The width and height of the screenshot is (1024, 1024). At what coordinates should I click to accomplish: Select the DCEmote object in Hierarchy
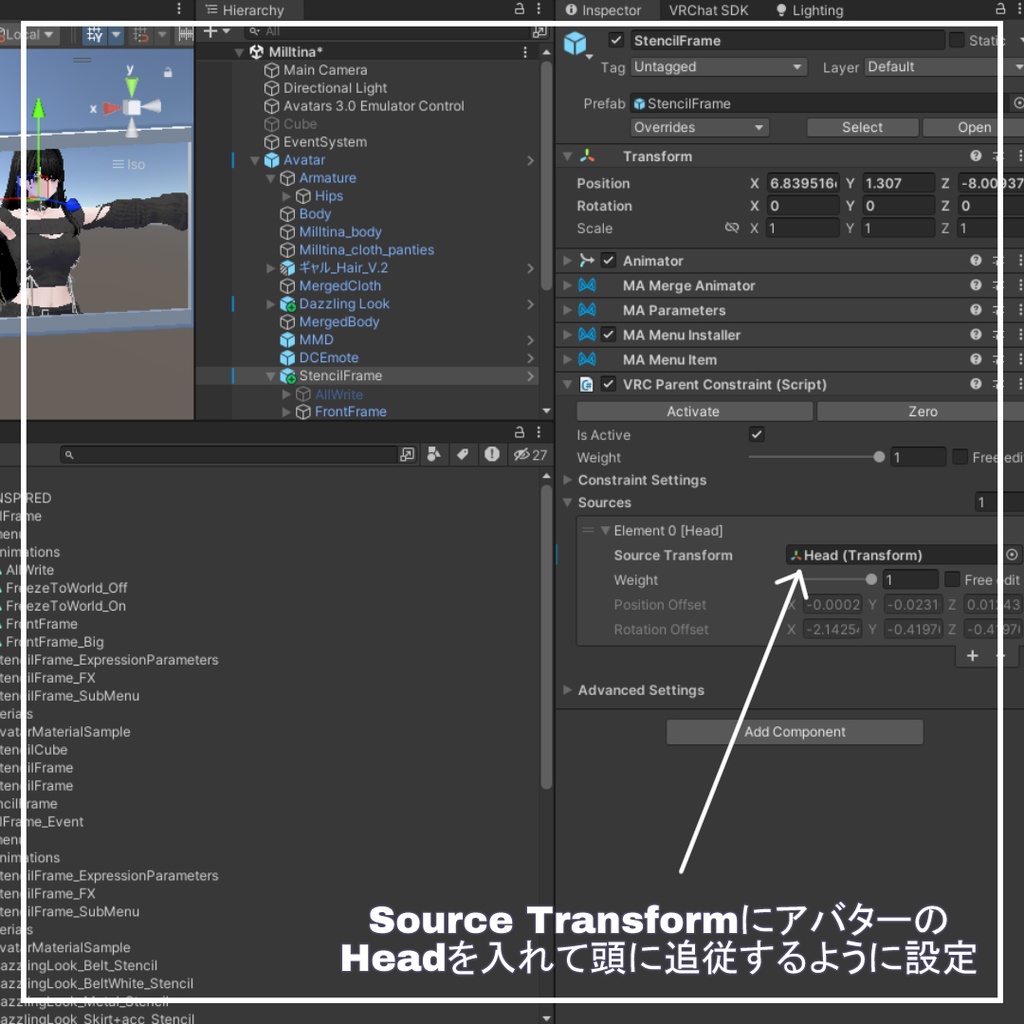pos(328,358)
